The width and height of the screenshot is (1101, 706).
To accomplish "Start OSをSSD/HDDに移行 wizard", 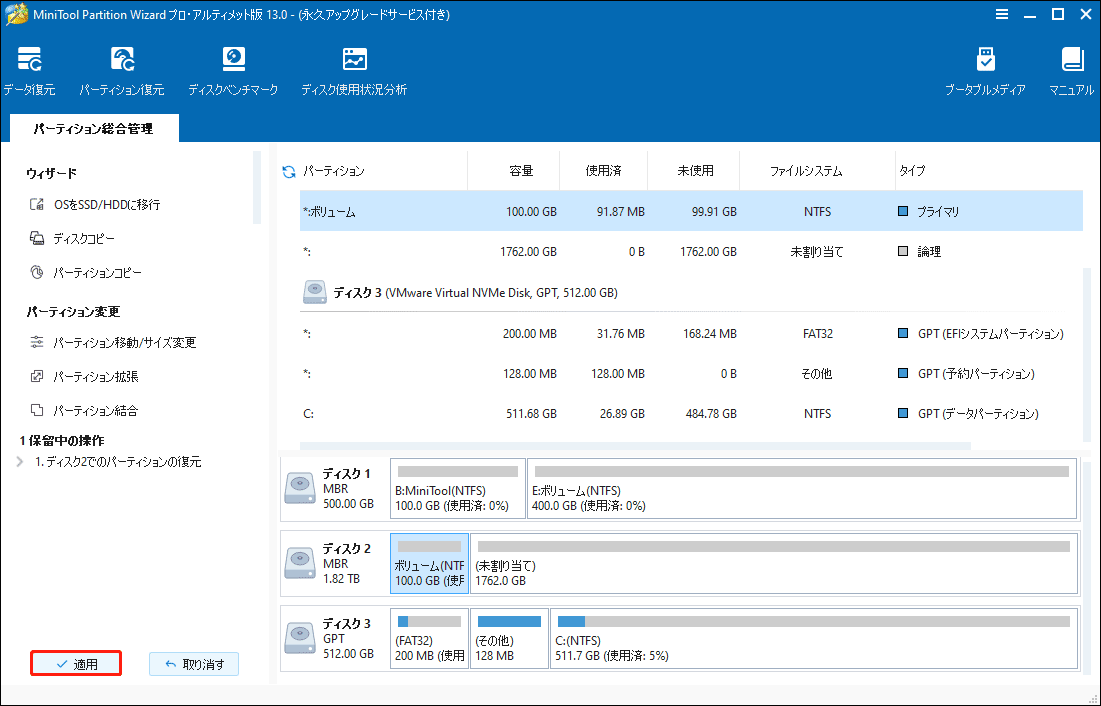I will pos(106,205).
